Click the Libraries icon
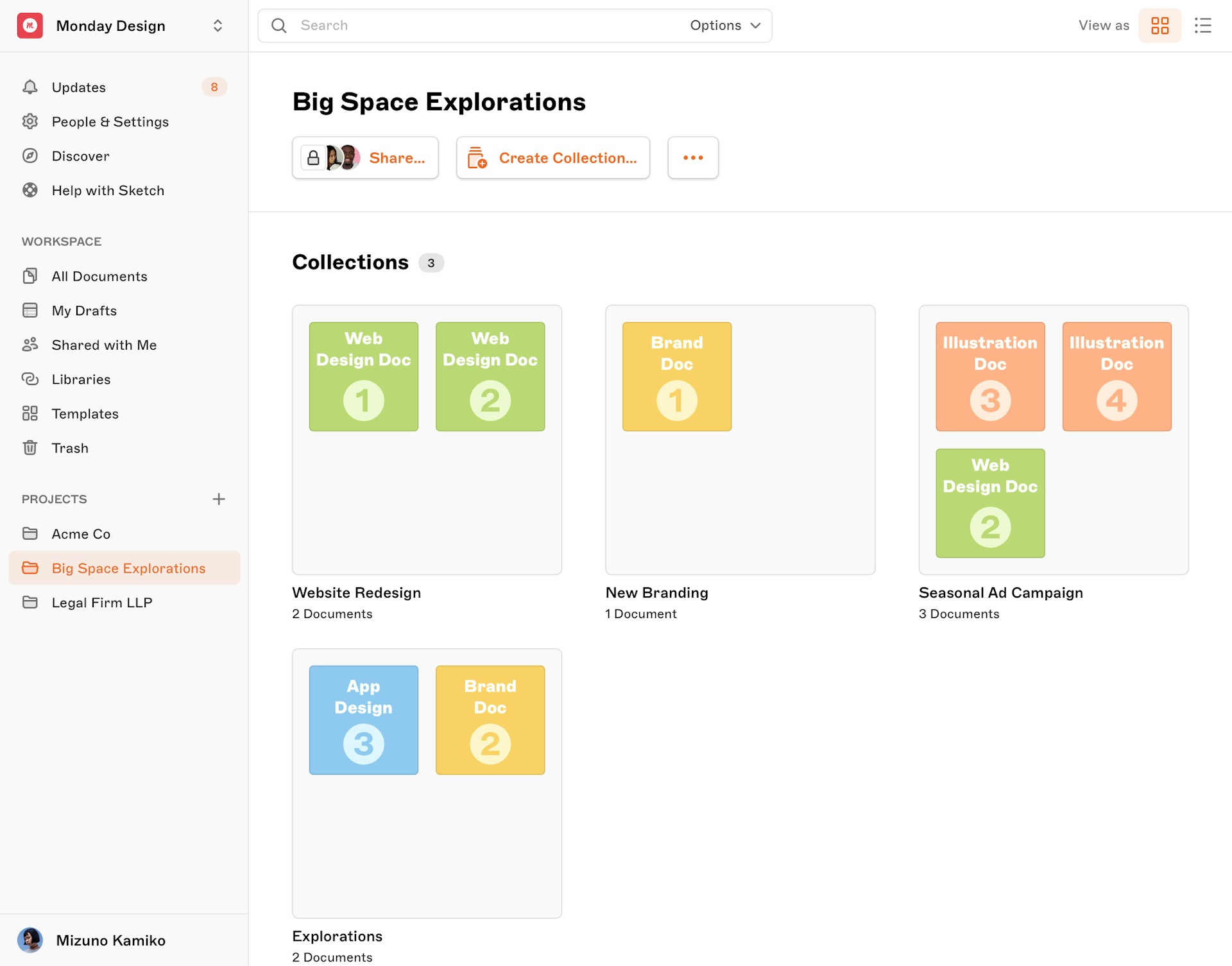 coord(29,379)
